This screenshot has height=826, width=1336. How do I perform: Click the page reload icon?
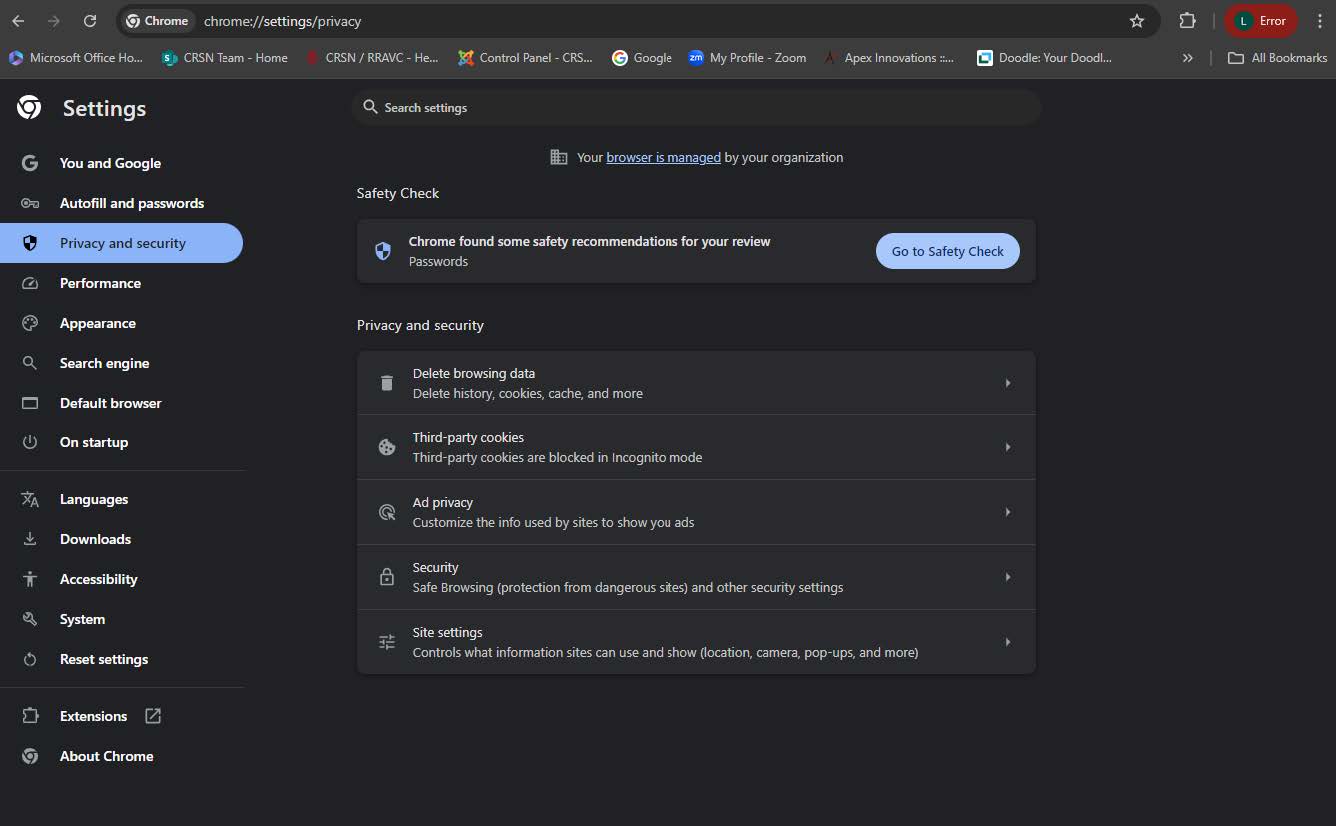point(90,20)
